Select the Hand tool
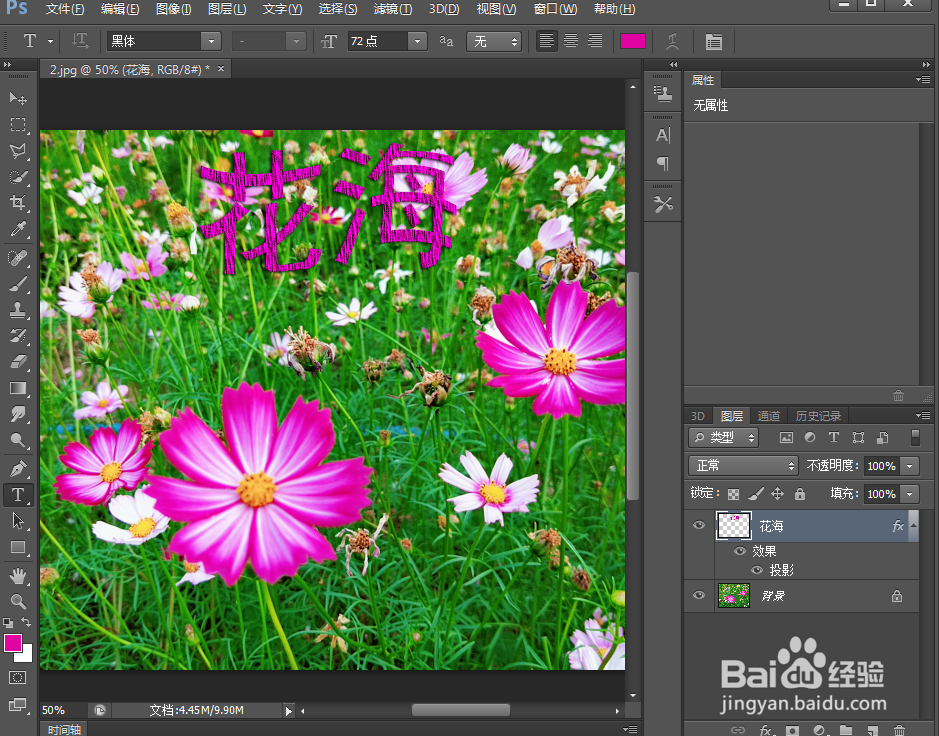The height and width of the screenshot is (736, 939). (x=18, y=576)
